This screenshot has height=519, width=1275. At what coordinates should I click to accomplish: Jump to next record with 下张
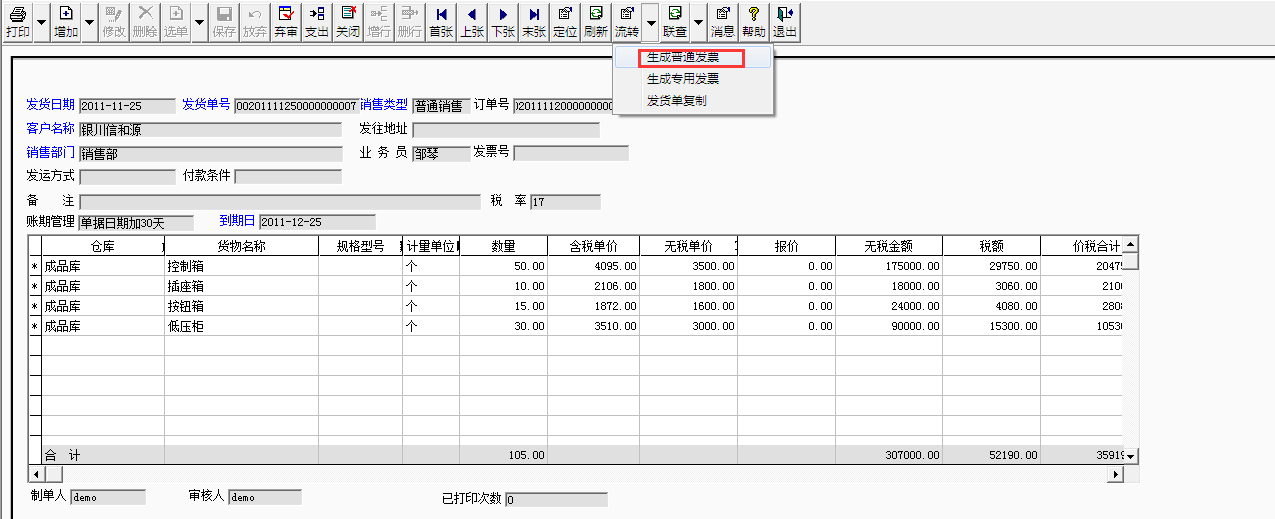[x=503, y=21]
